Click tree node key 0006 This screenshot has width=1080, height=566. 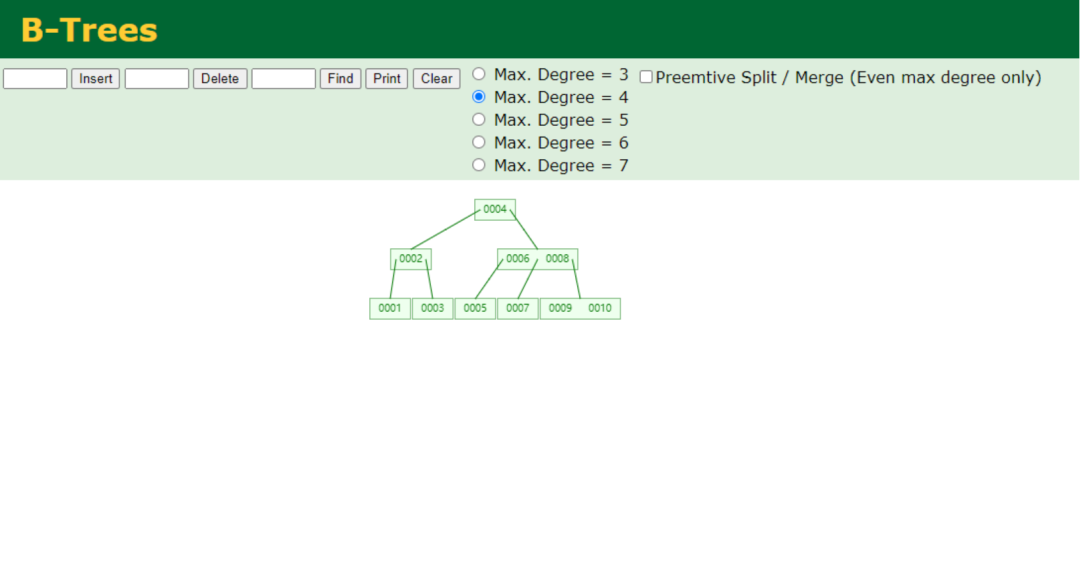[x=517, y=259]
